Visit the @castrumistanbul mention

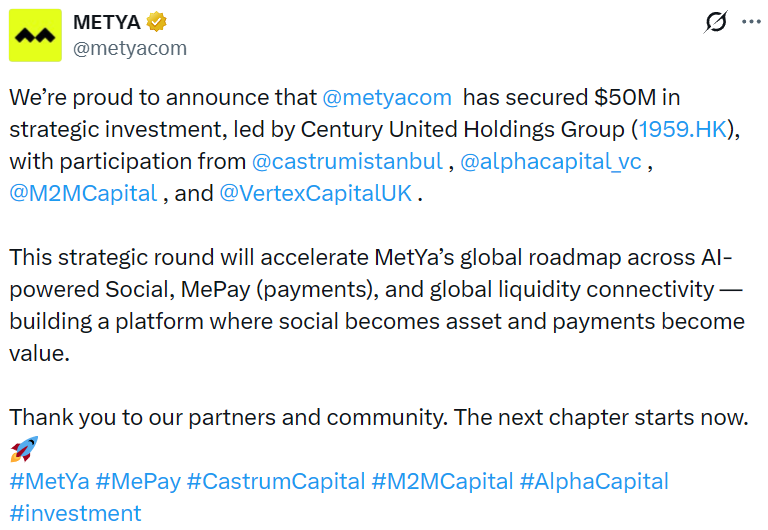point(347,162)
